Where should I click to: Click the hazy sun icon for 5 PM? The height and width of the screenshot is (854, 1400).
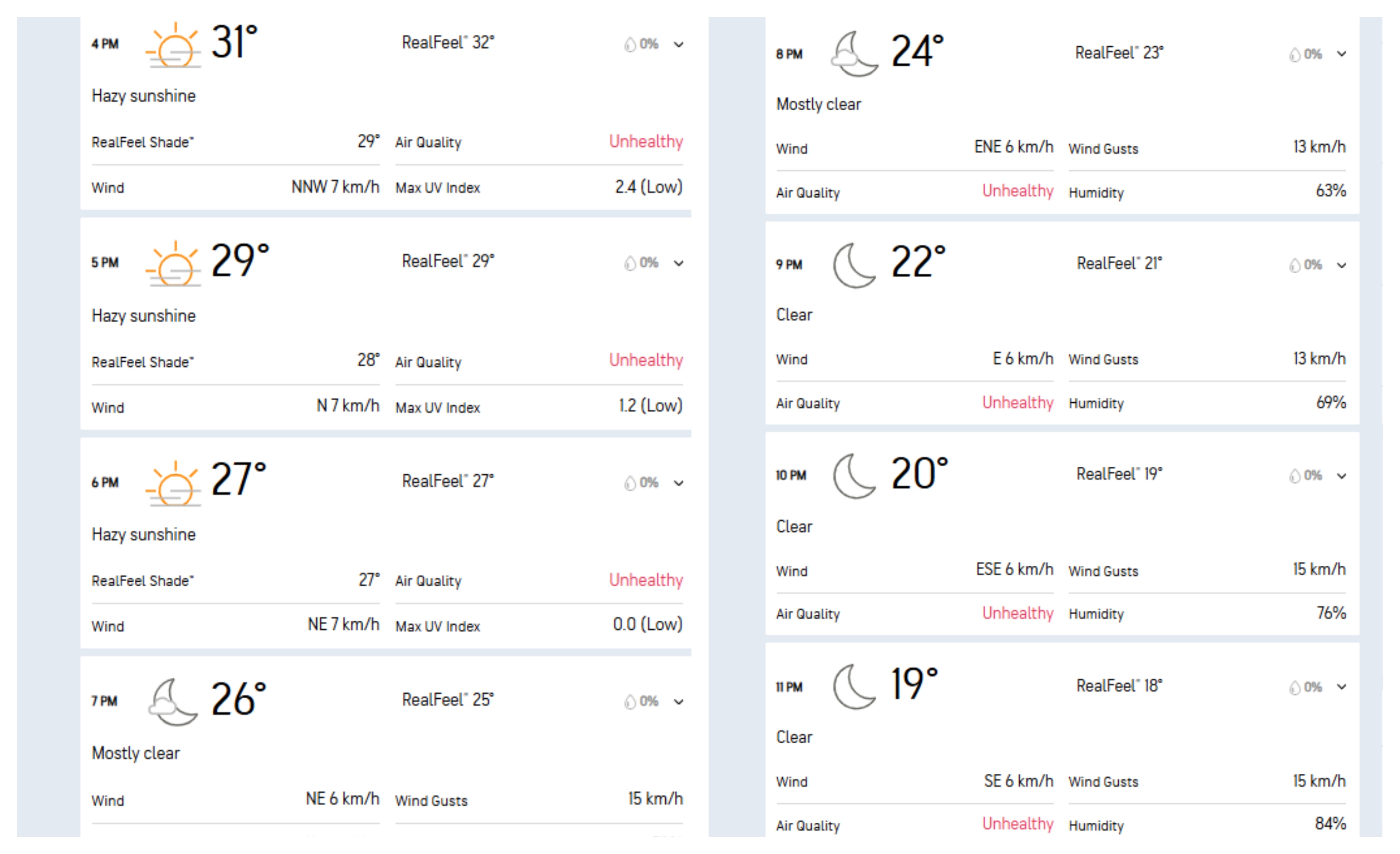pos(173,264)
